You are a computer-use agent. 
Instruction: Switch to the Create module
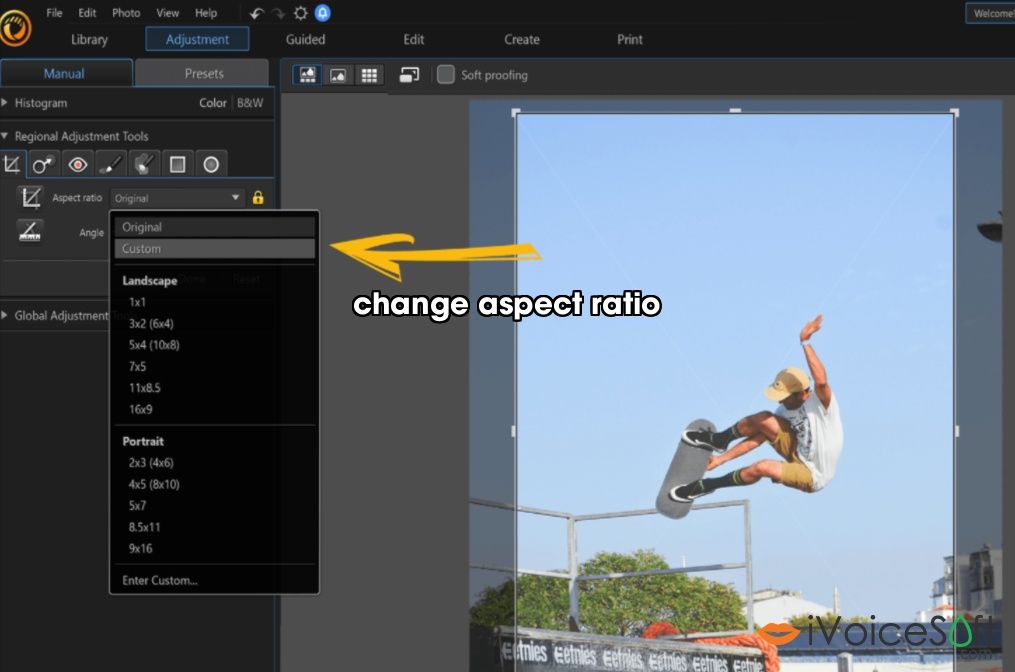point(522,39)
